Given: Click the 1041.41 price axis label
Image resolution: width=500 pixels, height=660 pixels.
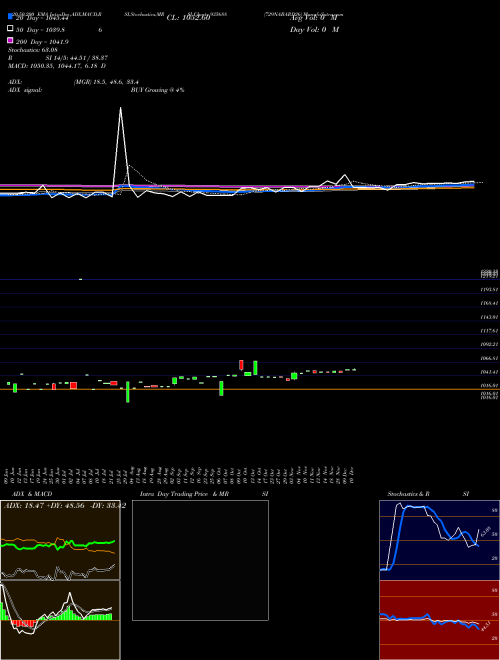Looking at the screenshot, I should click(489, 372).
